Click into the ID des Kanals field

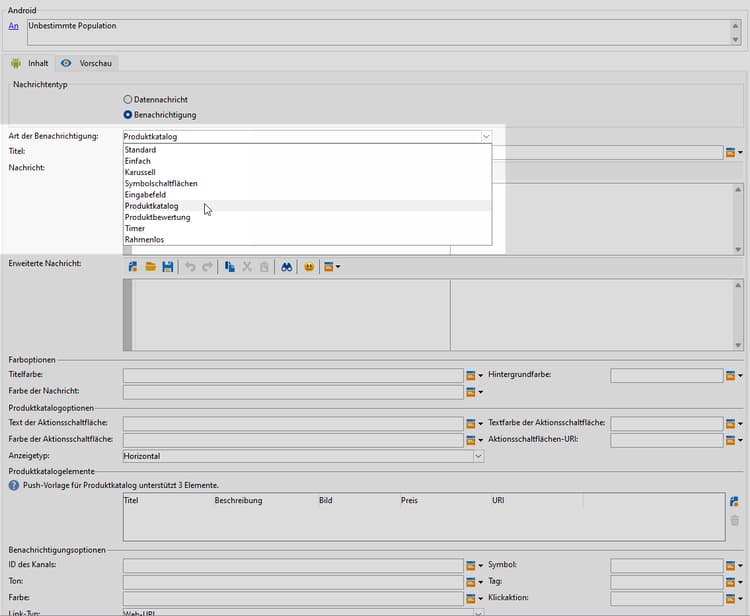[293, 566]
